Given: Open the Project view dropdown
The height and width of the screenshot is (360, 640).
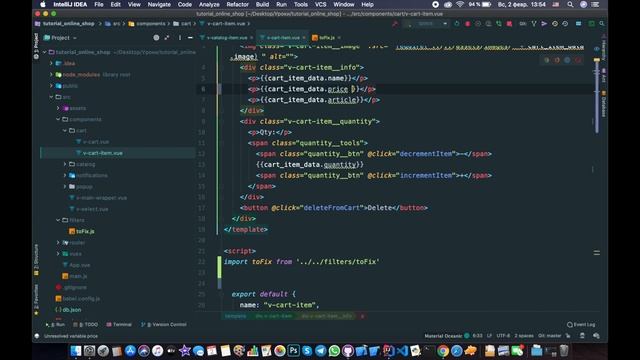Looking at the screenshot, I should pyautogui.click(x=60, y=38).
